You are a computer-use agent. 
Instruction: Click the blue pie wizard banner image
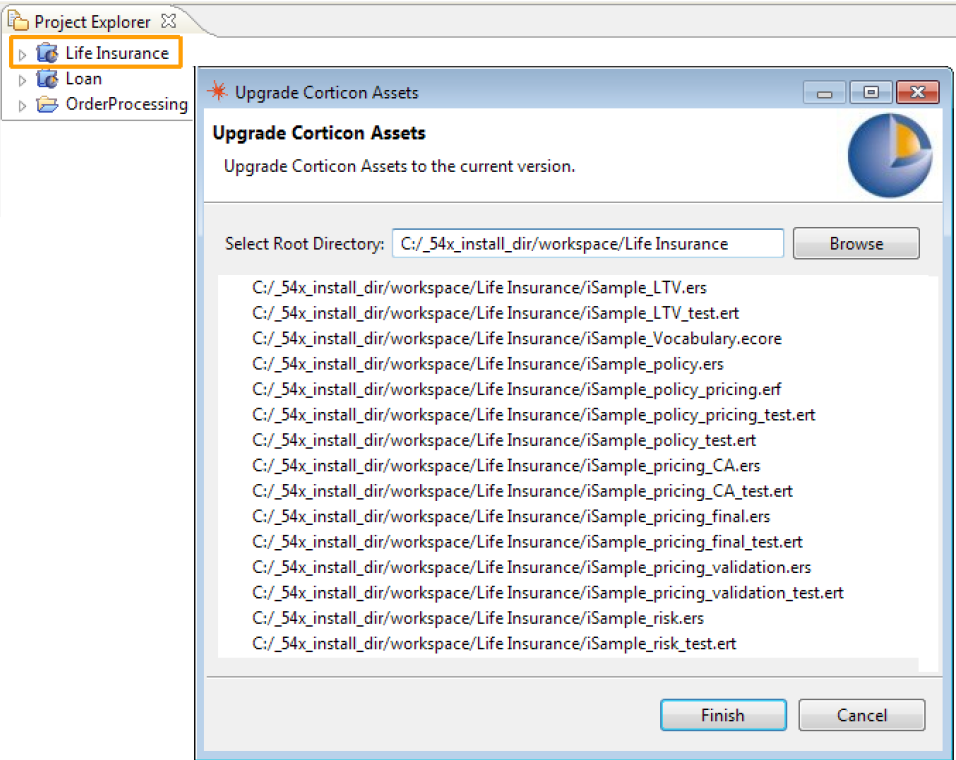point(890,155)
